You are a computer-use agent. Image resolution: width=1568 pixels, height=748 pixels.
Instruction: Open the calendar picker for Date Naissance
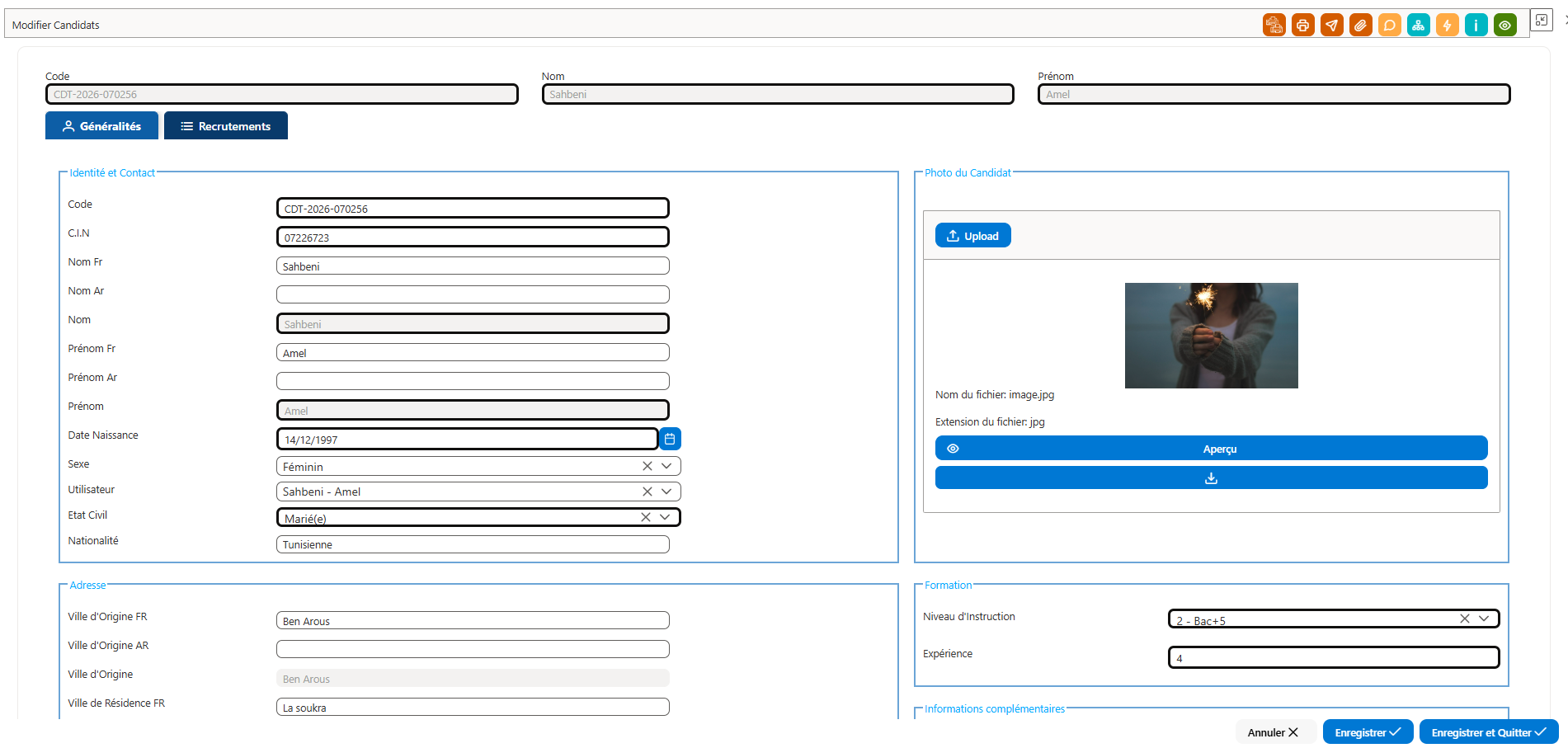click(670, 439)
